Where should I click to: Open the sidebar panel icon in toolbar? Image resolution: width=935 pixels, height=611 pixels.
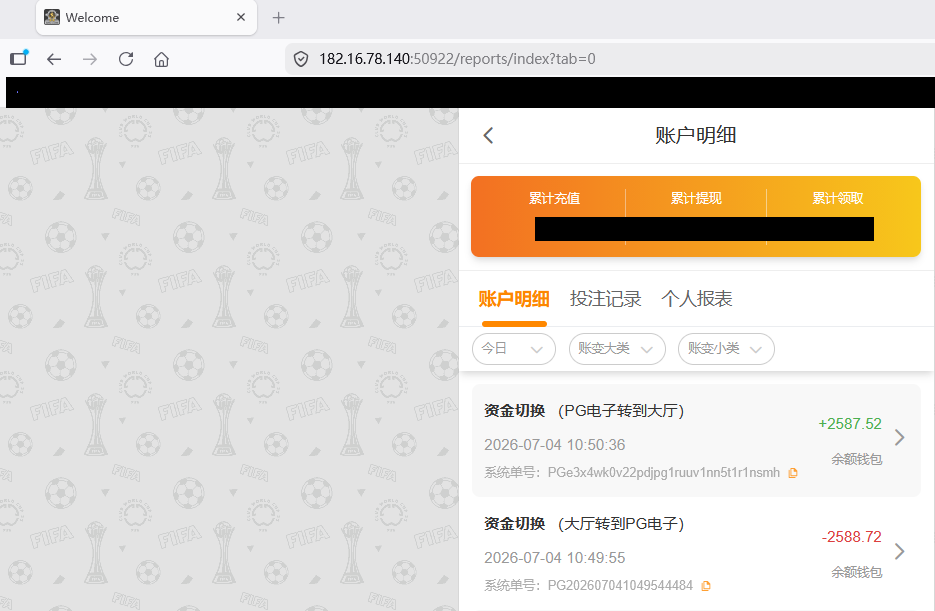(19, 58)
